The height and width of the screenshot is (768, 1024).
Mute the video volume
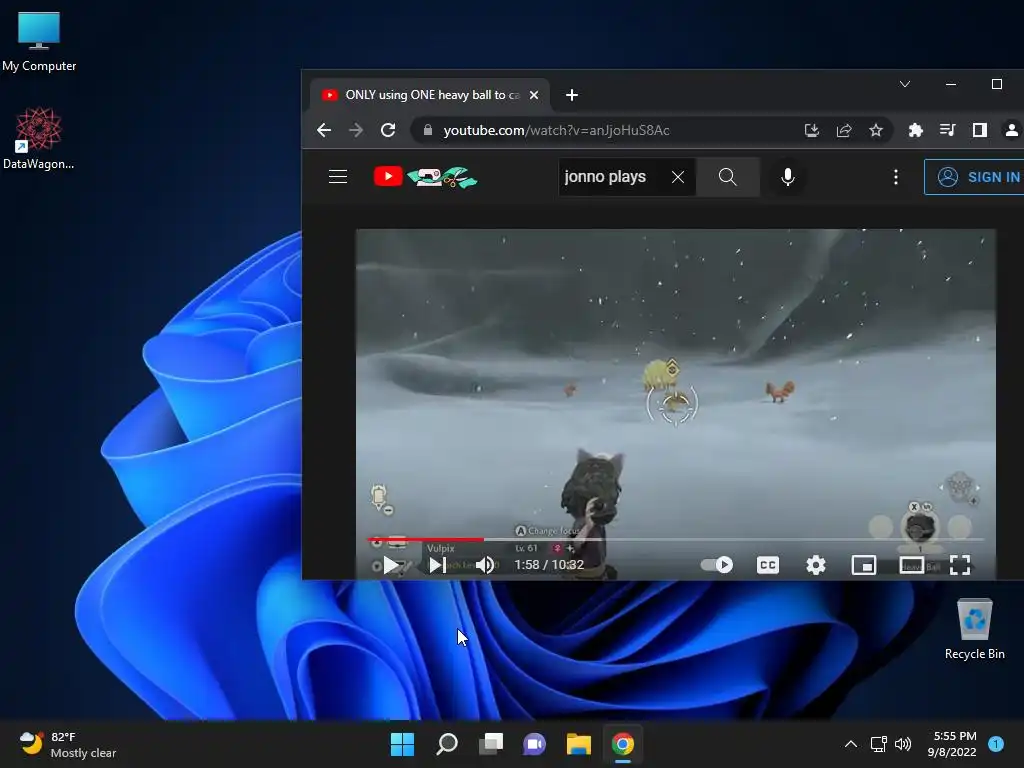coord(485,565)
